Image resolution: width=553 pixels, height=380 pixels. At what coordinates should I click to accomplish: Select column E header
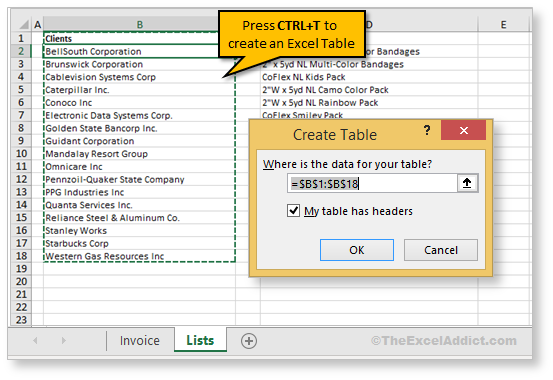tap(503, 25)
